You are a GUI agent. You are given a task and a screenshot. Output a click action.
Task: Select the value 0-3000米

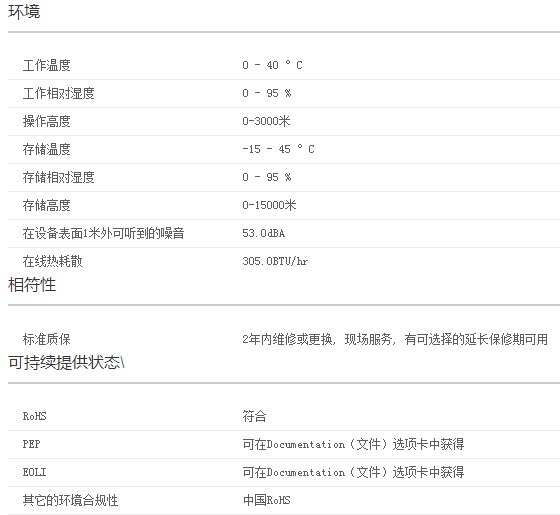266,121
